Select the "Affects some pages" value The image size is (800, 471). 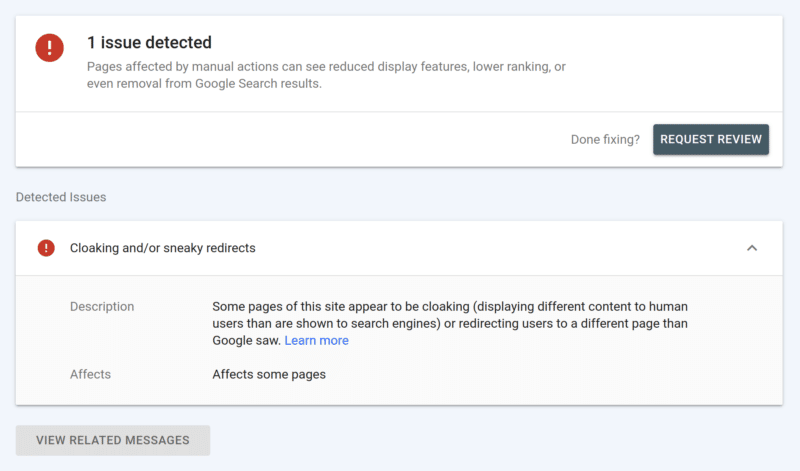[269, 375]
